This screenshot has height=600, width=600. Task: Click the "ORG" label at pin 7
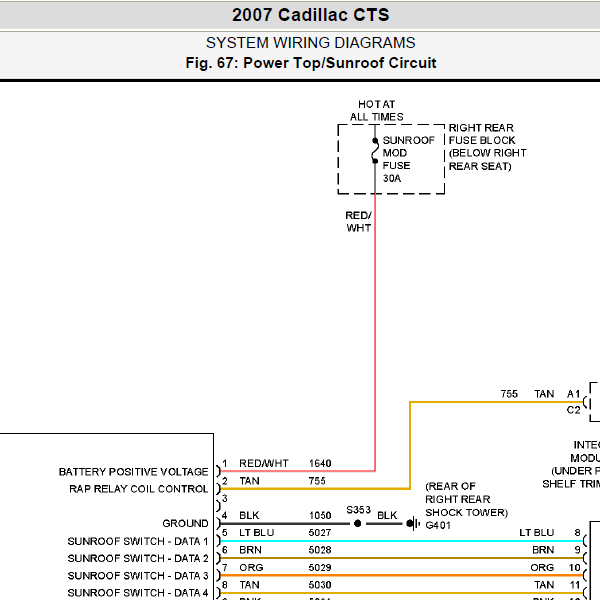click(251, 567)
